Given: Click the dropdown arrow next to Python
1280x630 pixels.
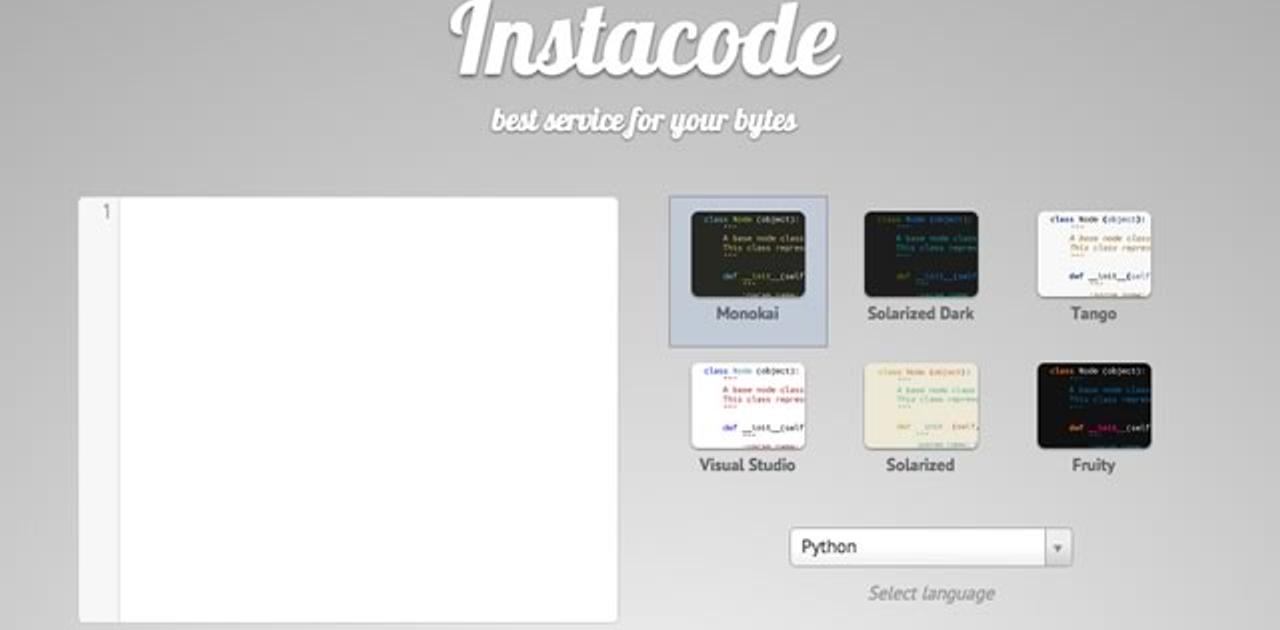Looking at the screenshot, I should click(x=1059, y=546).
